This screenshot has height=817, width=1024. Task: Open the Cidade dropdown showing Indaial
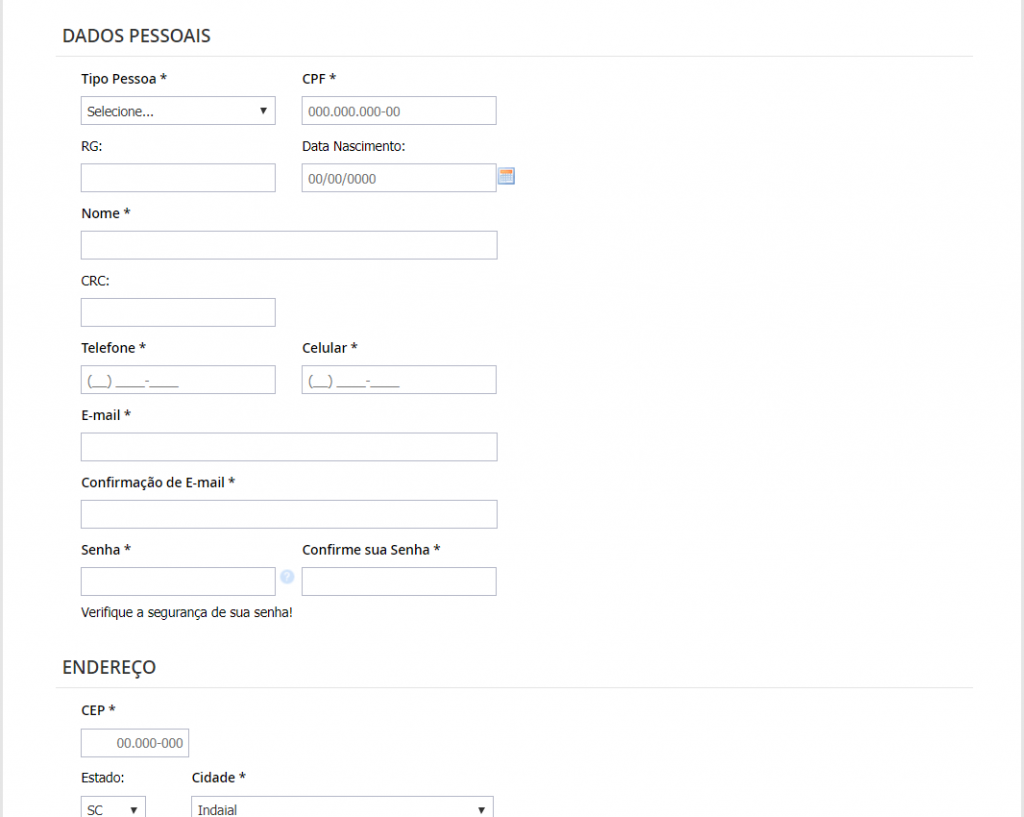tap(342, 808)
